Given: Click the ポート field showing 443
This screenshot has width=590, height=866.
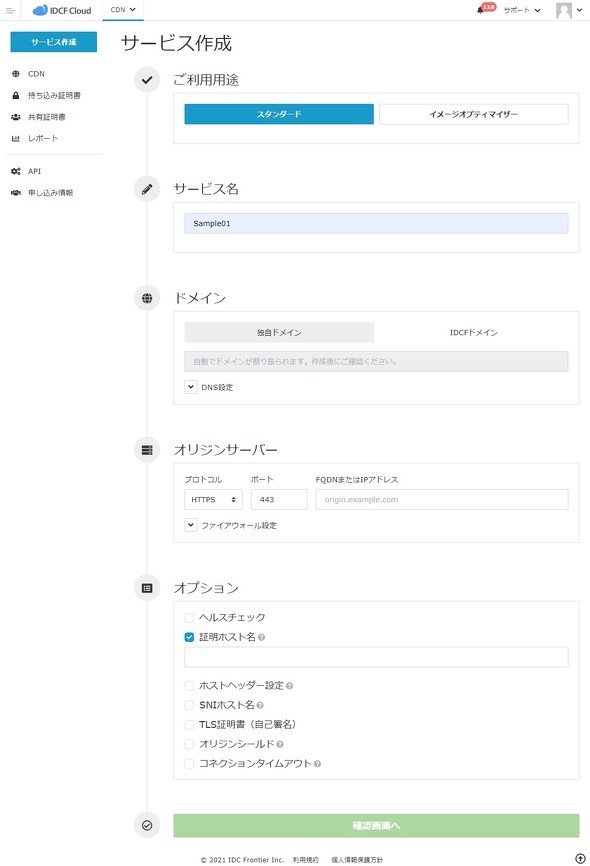Looking at the screenshot, I should click(x=279, y=499).
